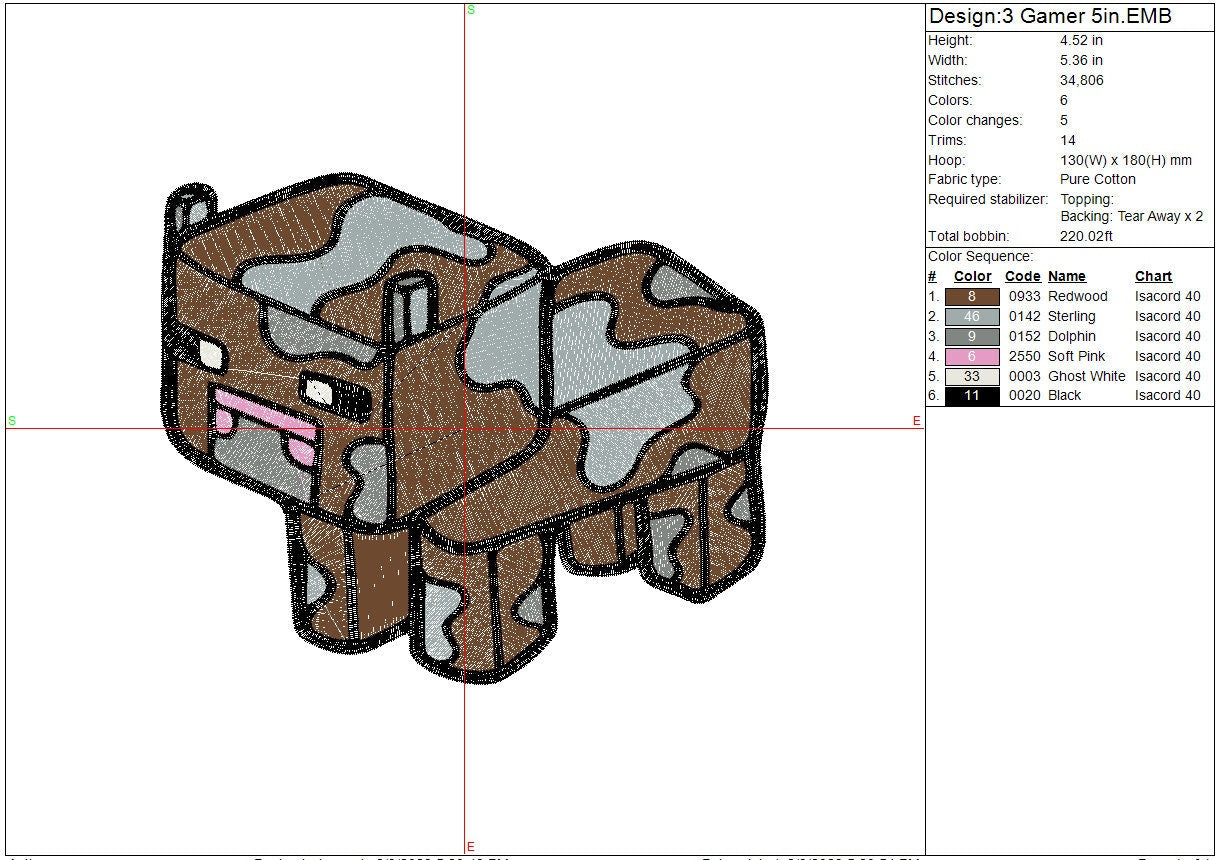Click the design title '3 Gamer 5in.EMB'
1219x860 pixels.
[x=1050, y=17]
